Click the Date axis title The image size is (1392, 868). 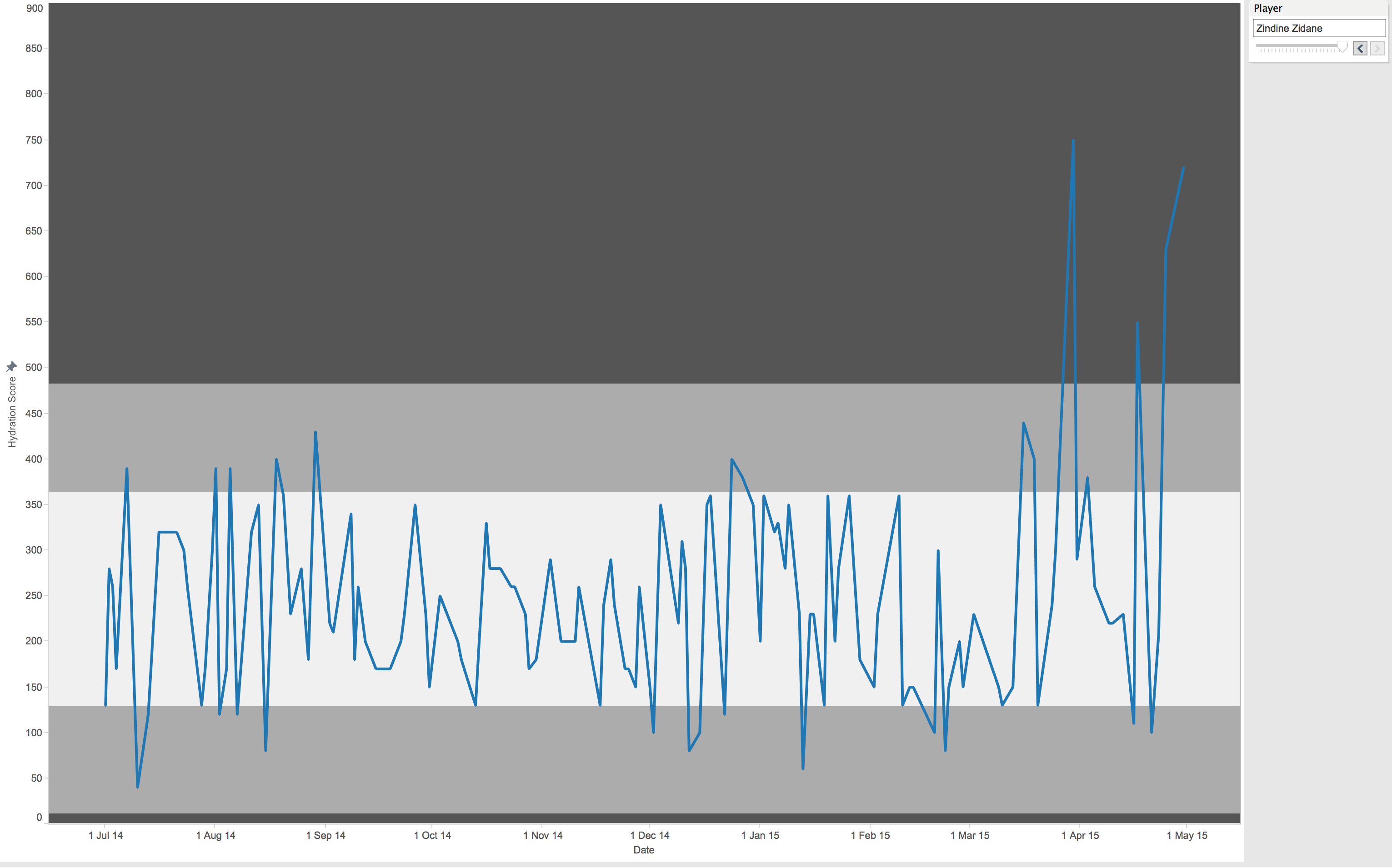[644, 850]
